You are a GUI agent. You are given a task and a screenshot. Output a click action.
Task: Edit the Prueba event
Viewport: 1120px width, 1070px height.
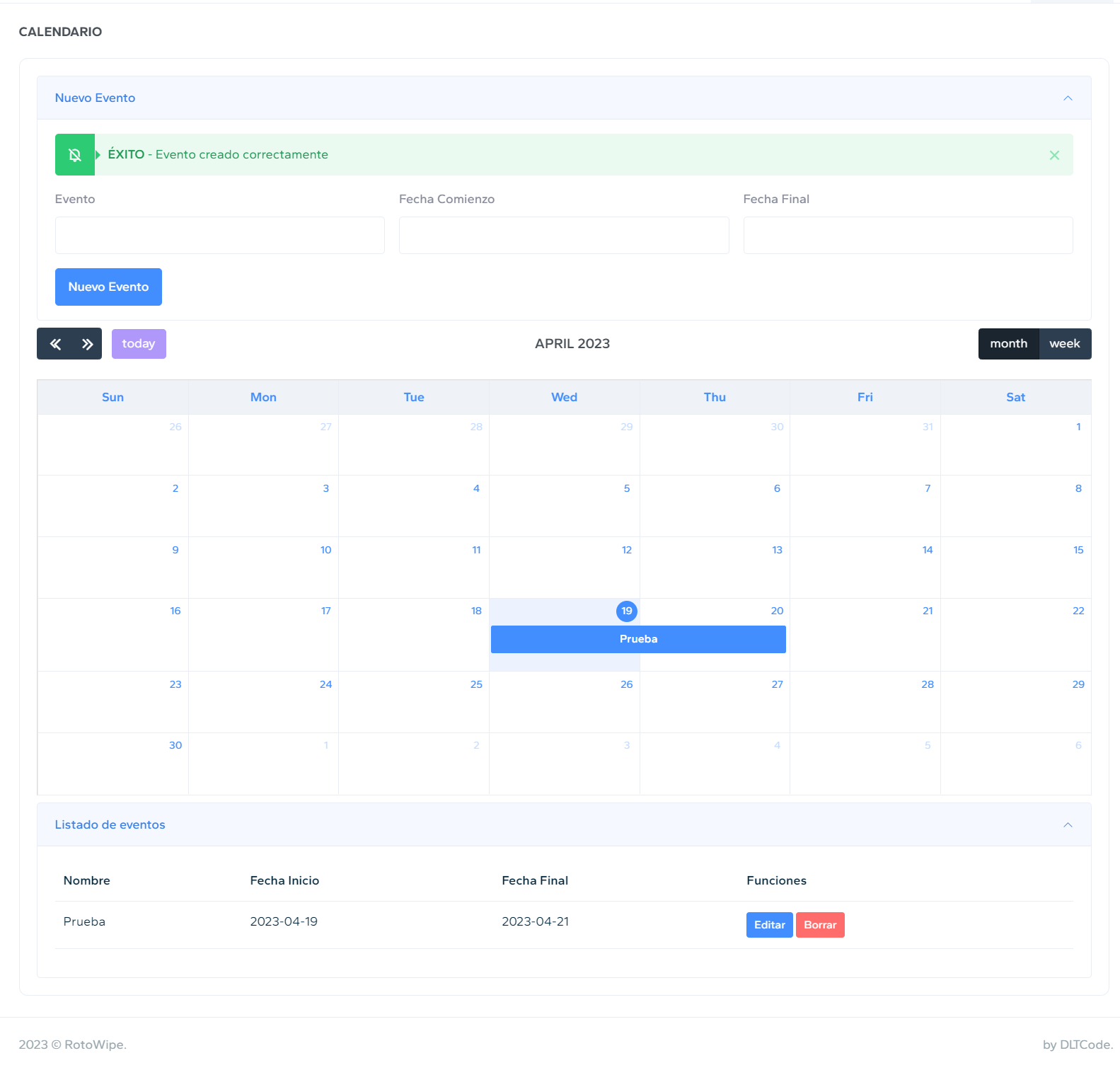coord(769,925)
